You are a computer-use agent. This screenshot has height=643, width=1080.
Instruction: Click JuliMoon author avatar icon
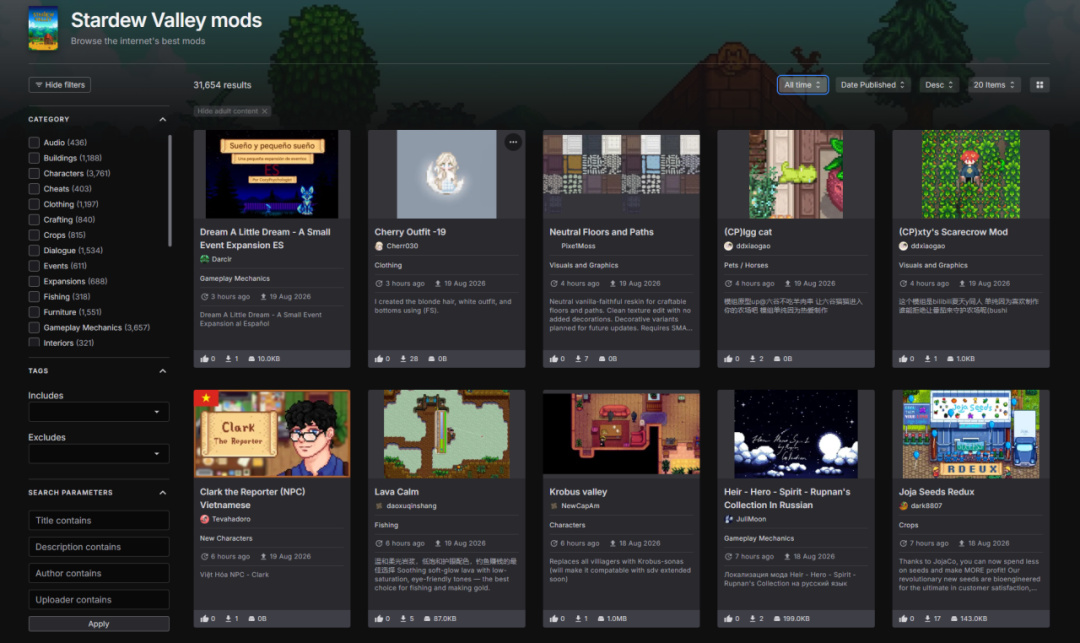(x=729, y=519)
